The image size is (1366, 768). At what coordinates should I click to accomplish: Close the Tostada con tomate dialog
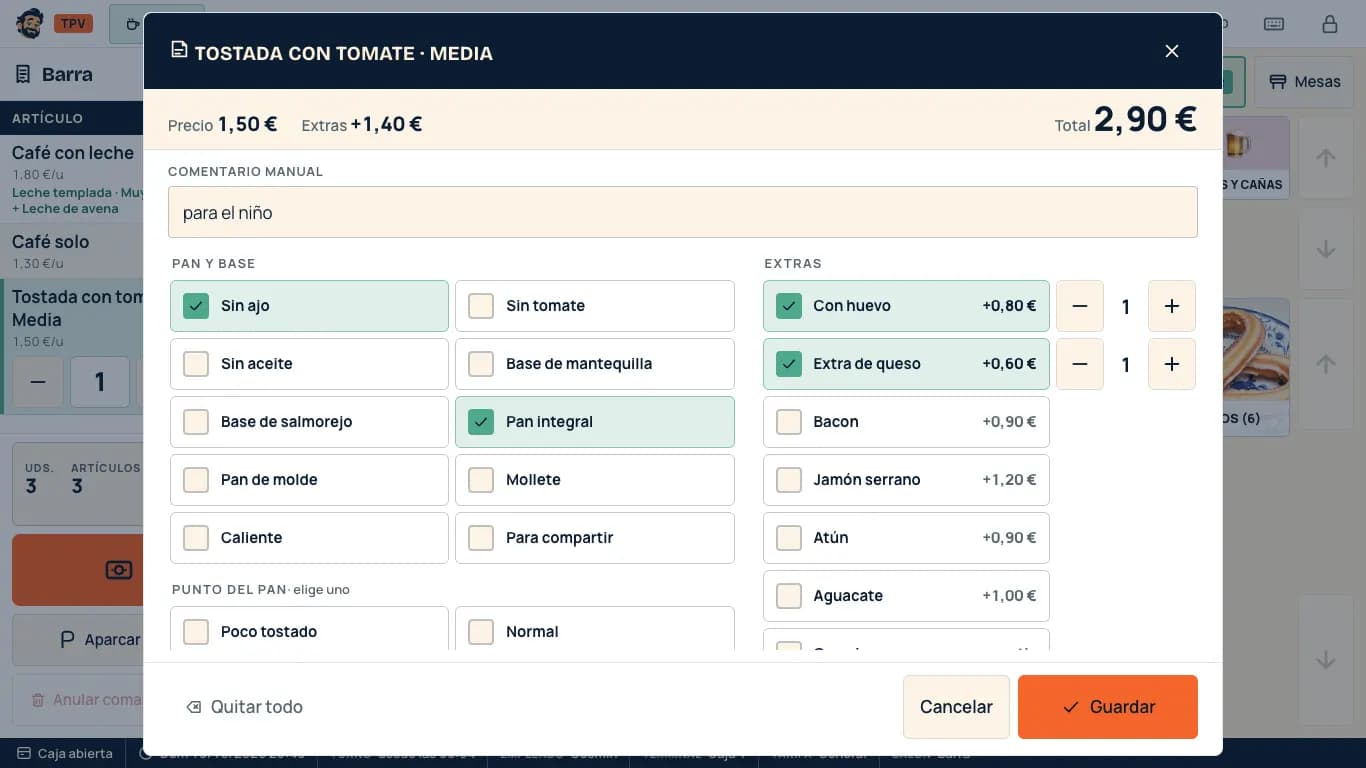tap(1172, 51)
